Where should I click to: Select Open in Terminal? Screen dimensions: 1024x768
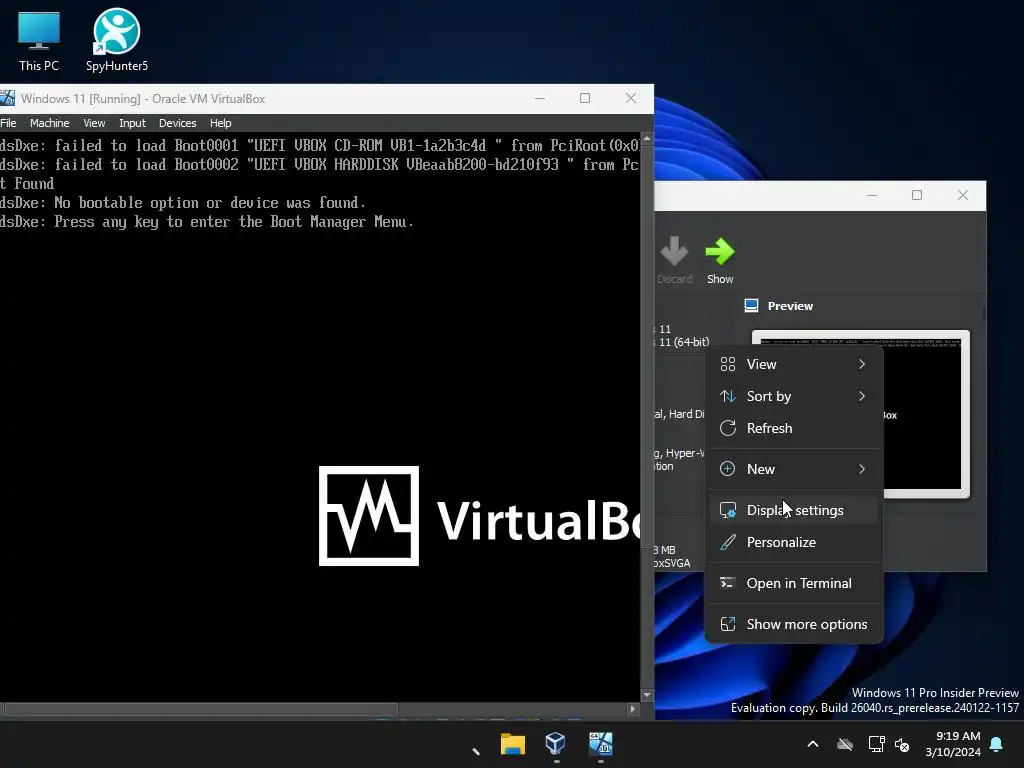(x=794, y=583)
